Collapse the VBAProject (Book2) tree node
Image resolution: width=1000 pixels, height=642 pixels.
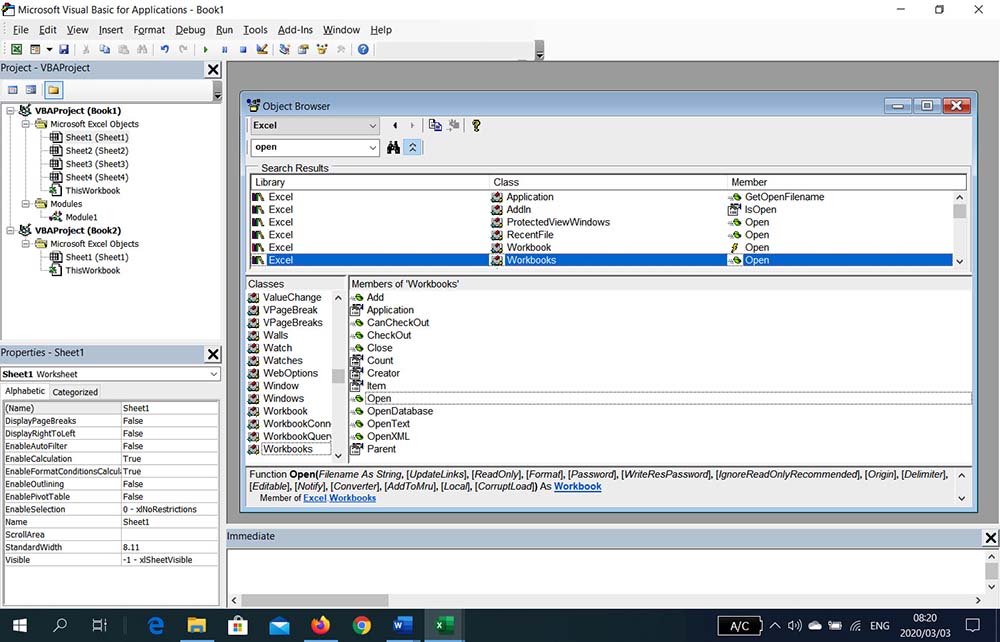click(x=10, y=230)
